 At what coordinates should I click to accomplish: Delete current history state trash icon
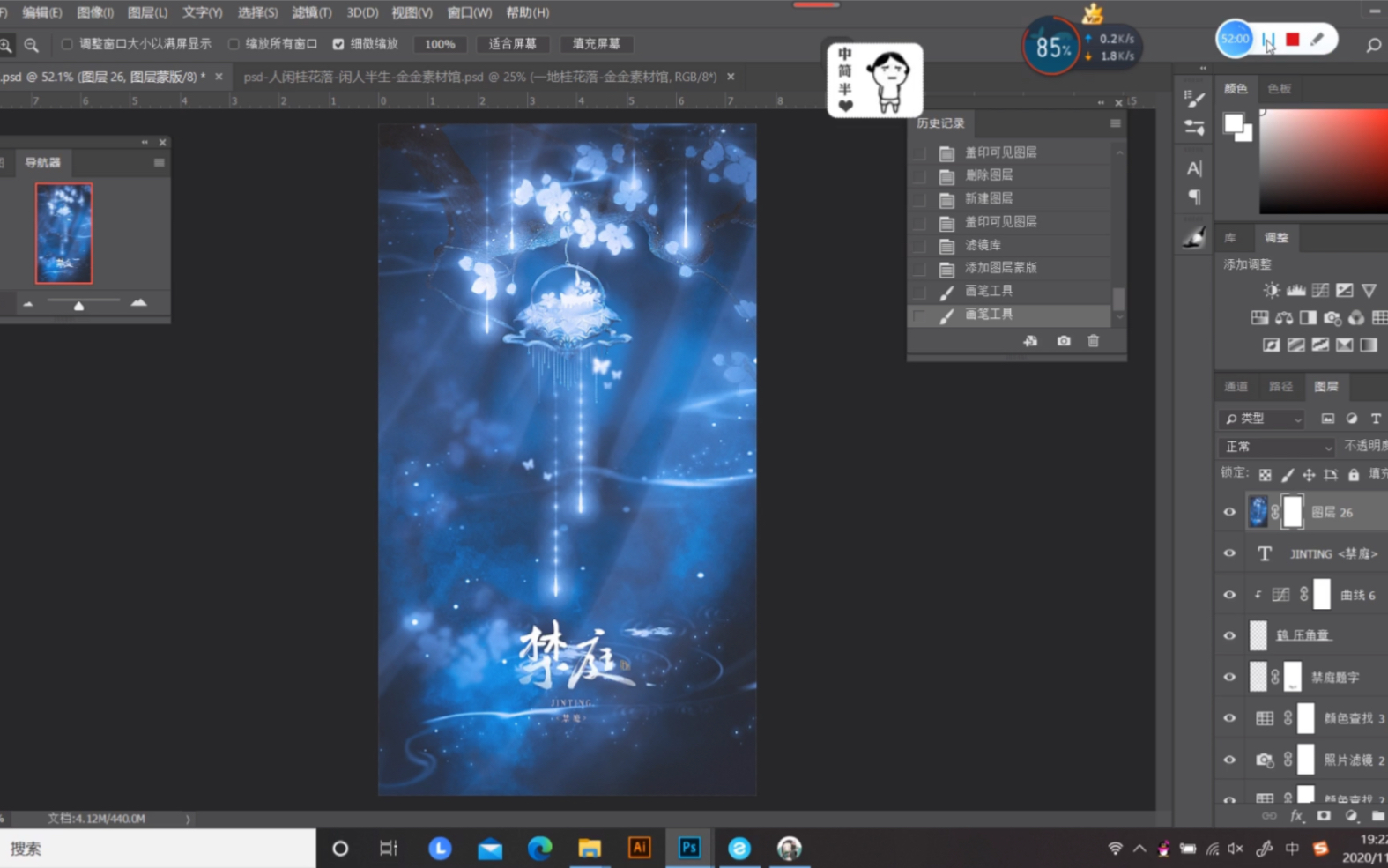(1094, 341)
